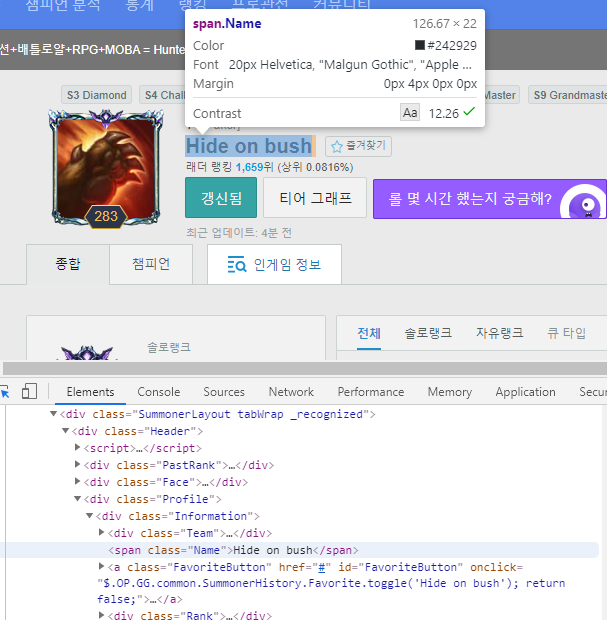This screenshot has width=607, height=620.
Task: Toggle the device toolbar icon
Action: tap(29, 391)
